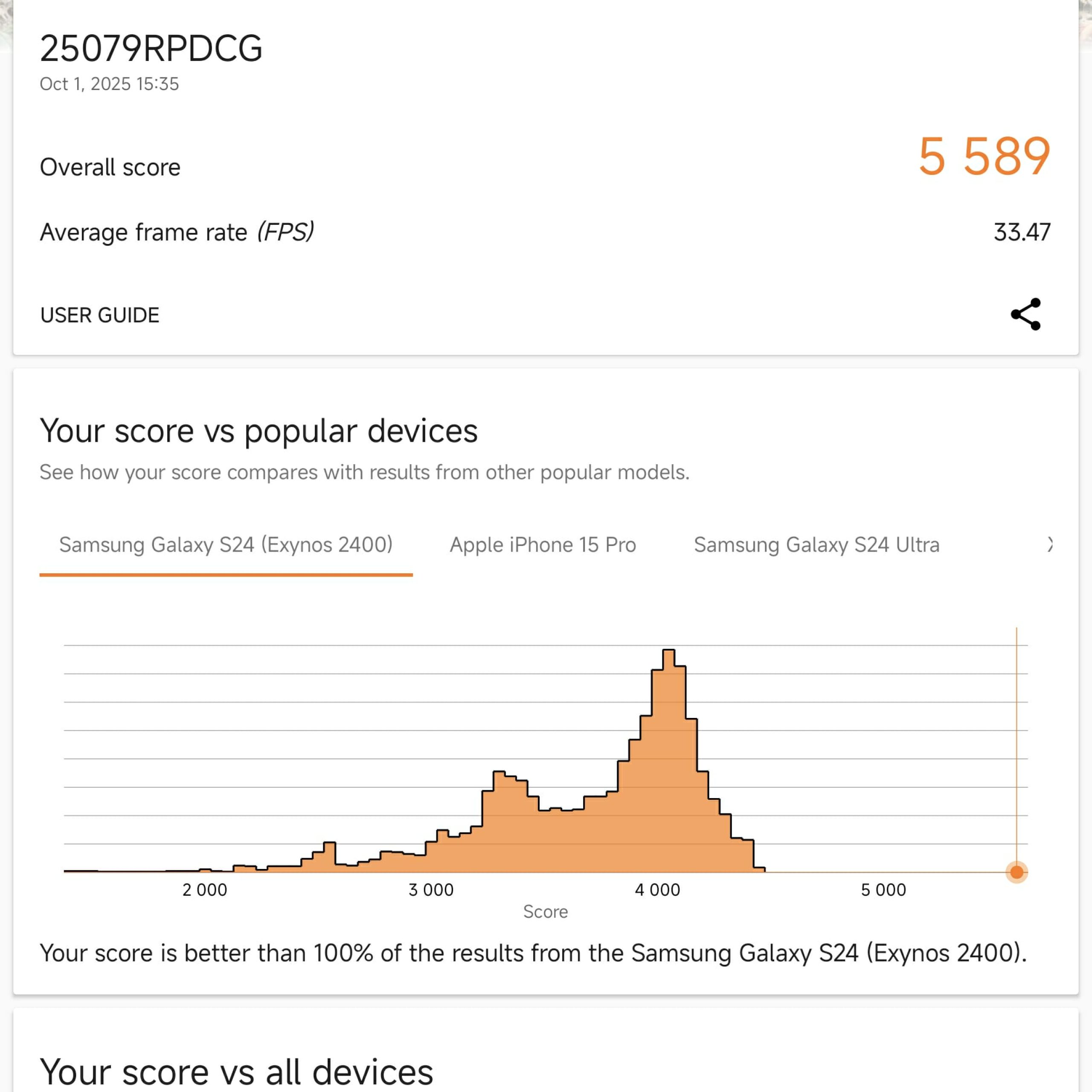Click the right chevron to reveal more devices
This screenshot has width=1092, height=1092.
tap(1050, 545)
